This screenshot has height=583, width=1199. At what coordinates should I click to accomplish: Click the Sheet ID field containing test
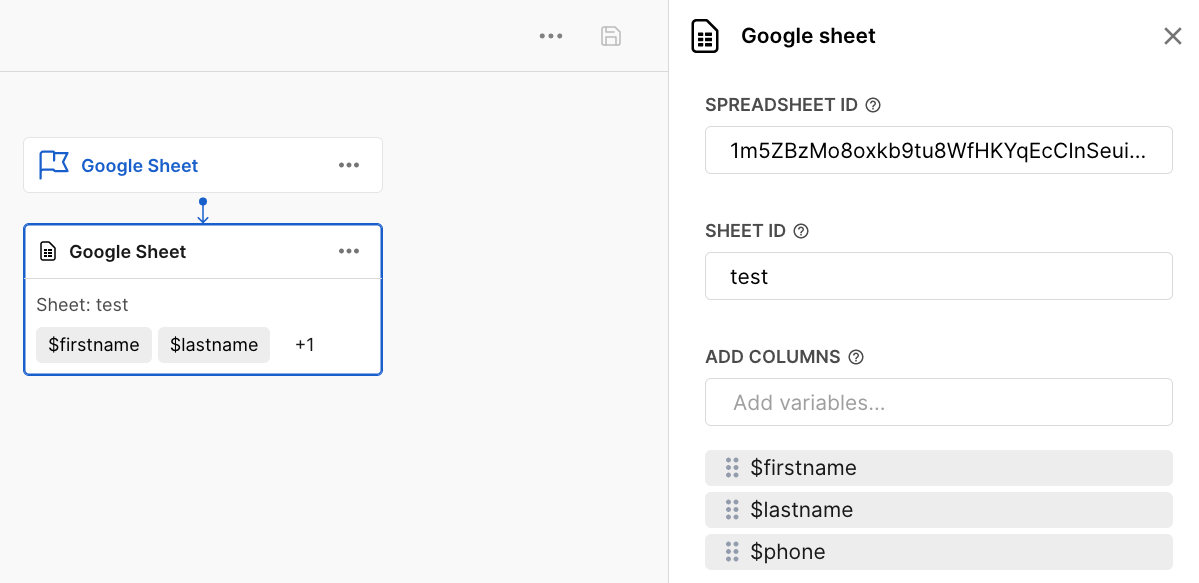938,276
